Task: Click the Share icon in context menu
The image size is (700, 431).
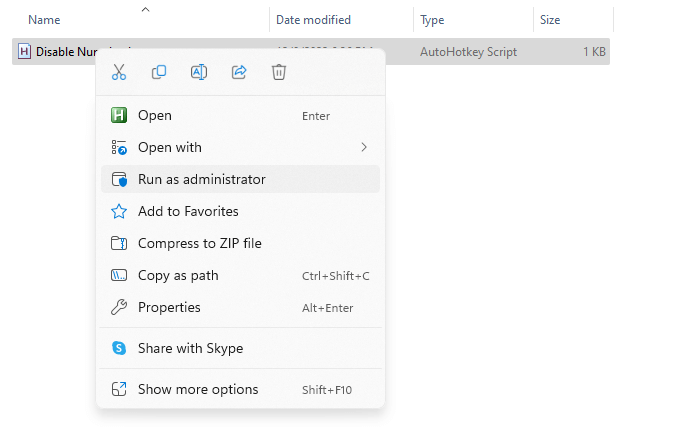Action: [239, 72]
